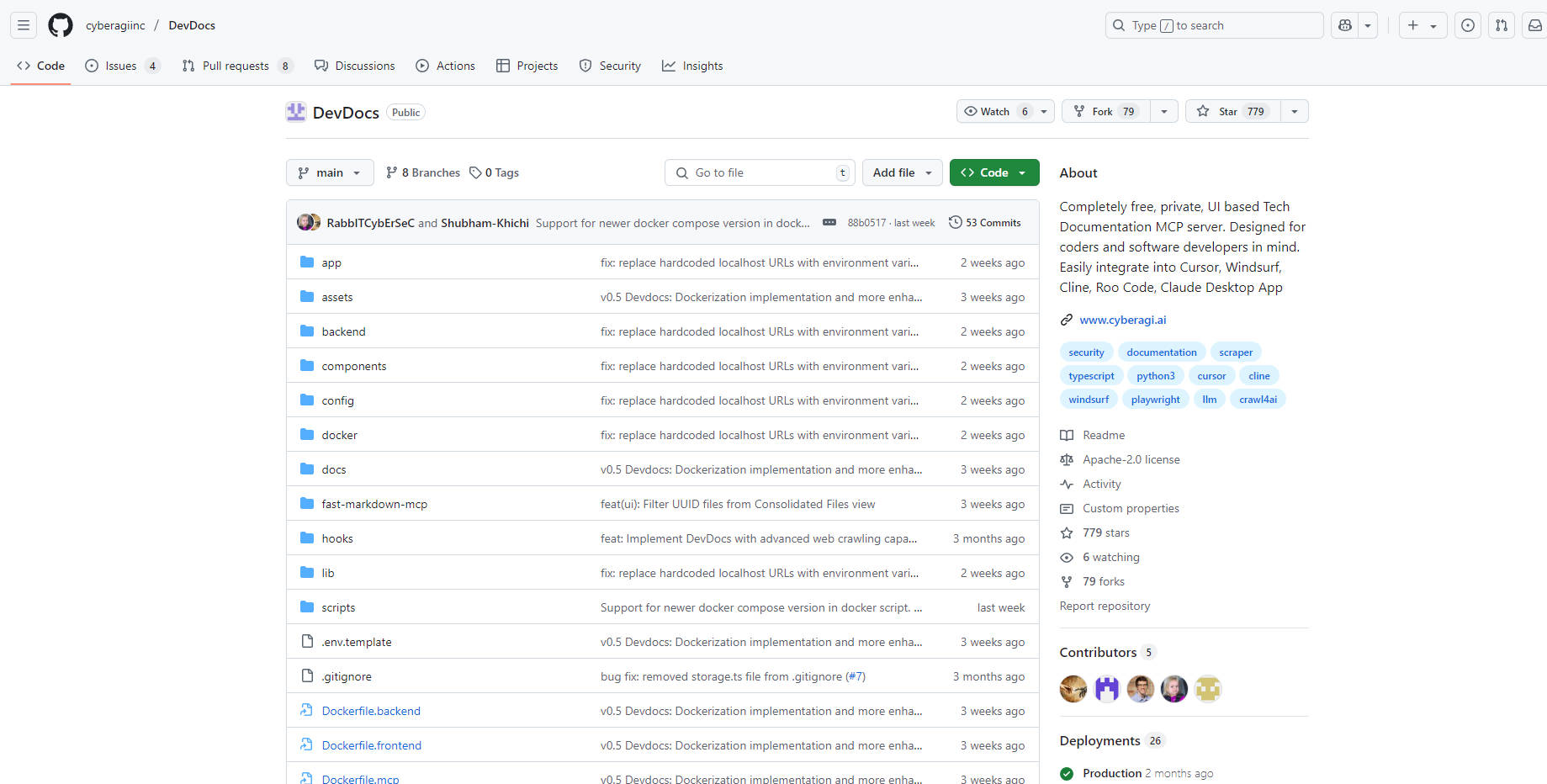Fork the DevDocs repository

click(1104, 110)
